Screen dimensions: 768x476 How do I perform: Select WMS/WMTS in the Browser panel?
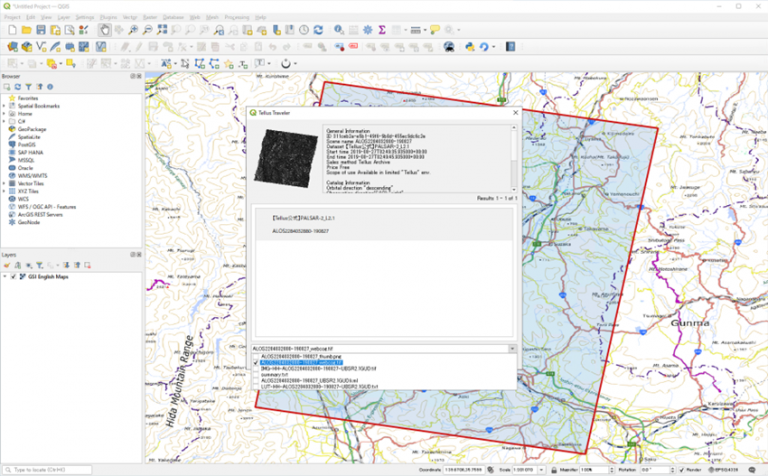(x=32, y=175)
